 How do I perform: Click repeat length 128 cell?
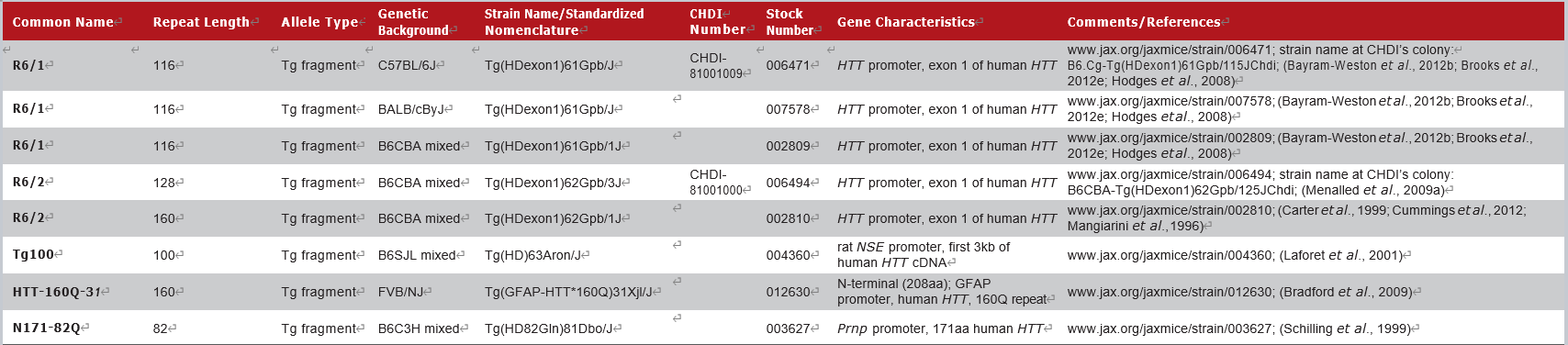tap(164, 183)
